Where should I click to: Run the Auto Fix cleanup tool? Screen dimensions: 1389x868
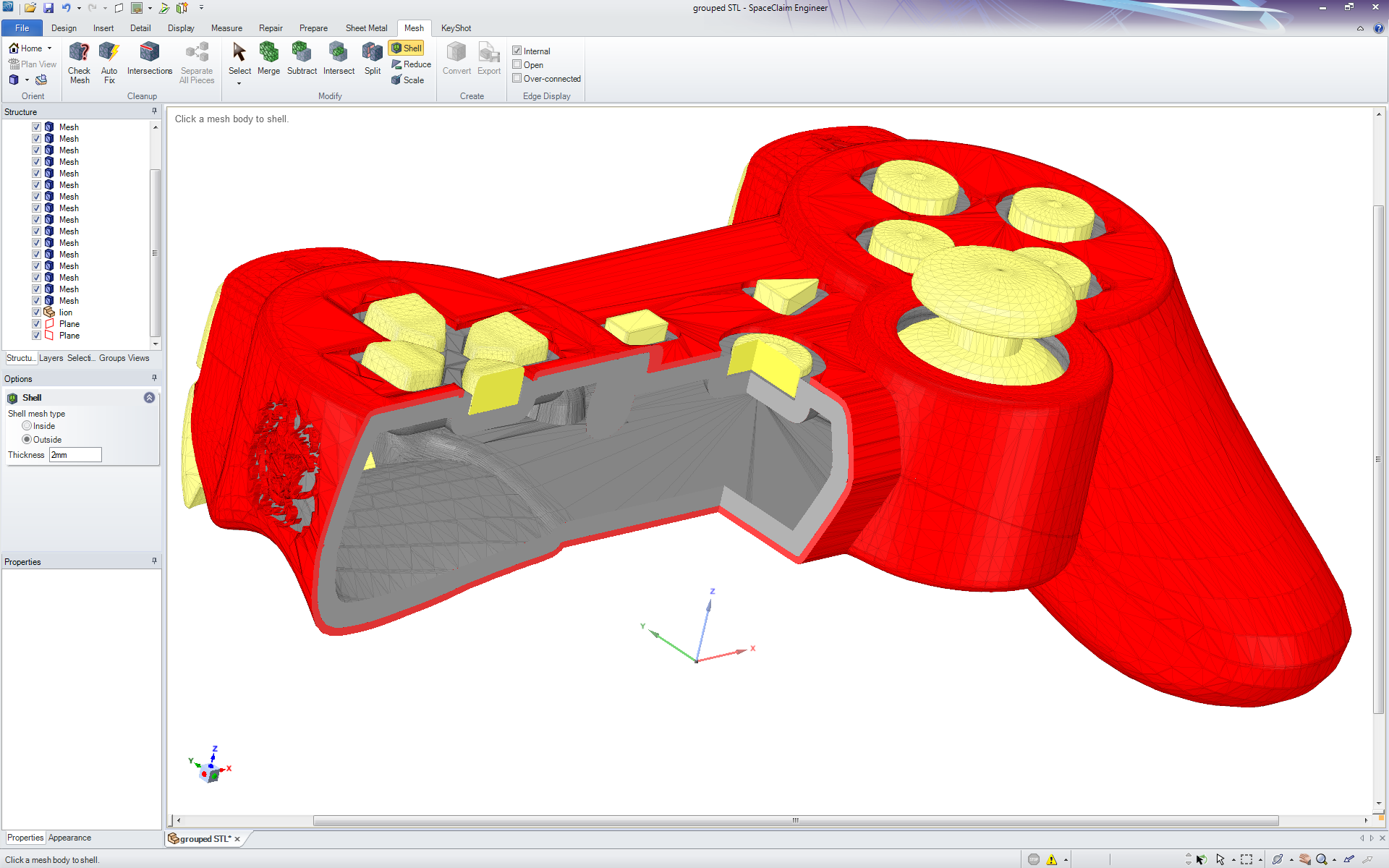(x=109, y=53)
